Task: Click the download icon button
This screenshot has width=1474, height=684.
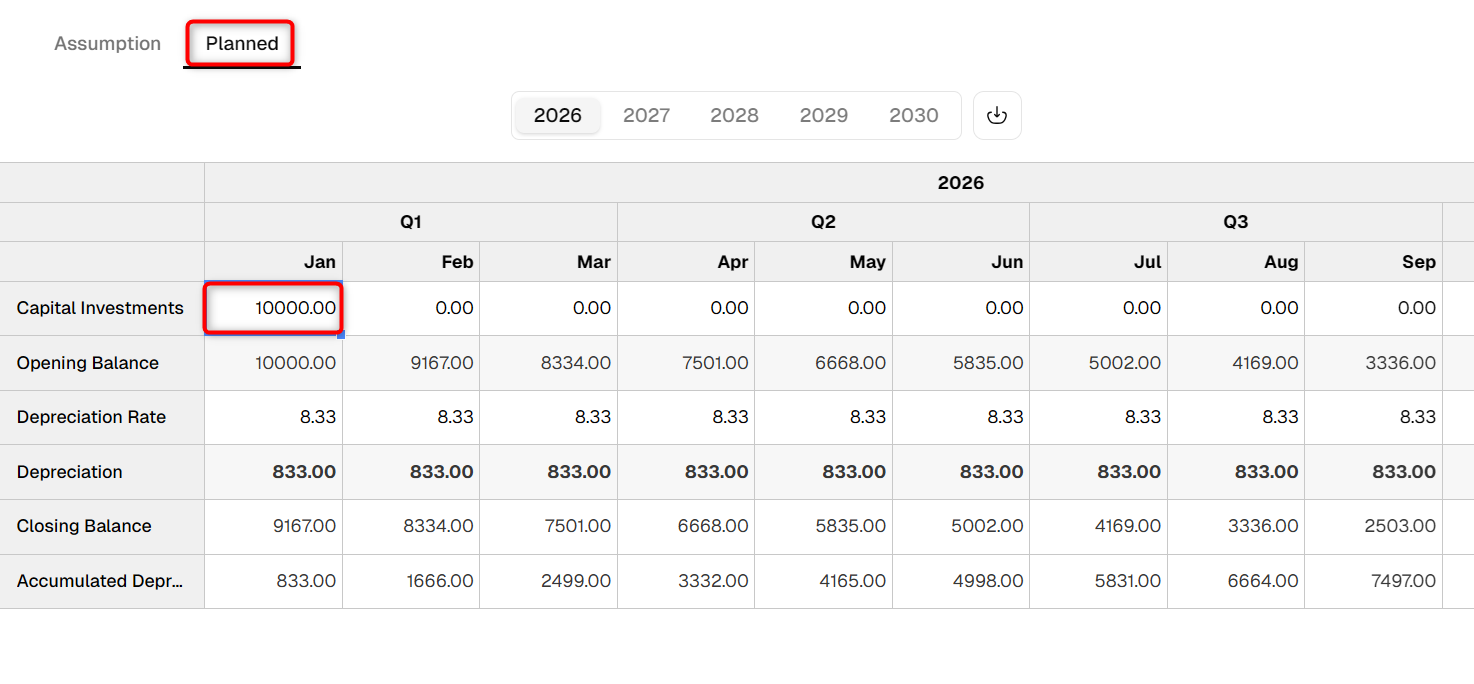Action: point(997,116)
